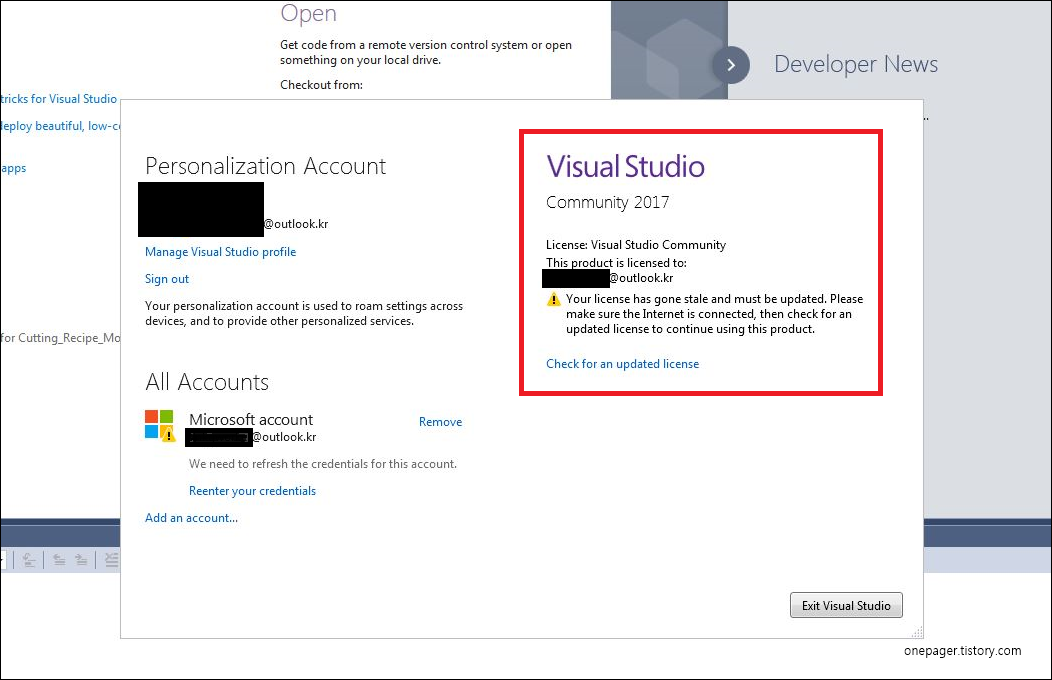Open the 'tricks for Visual Studio' link
1052x680 pixels.
point(58,99)
